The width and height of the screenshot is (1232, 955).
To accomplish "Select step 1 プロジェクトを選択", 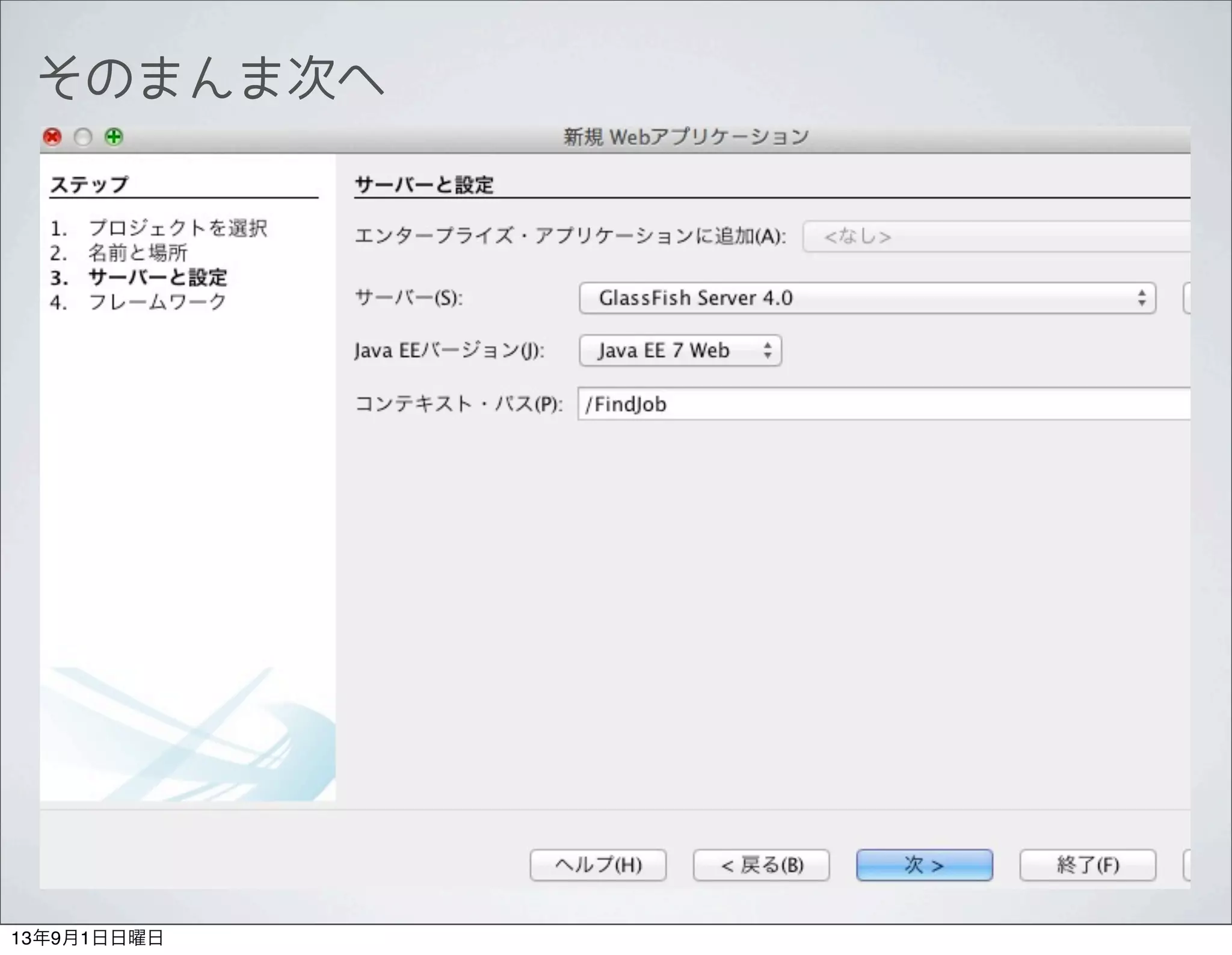I will coord(177,228).
